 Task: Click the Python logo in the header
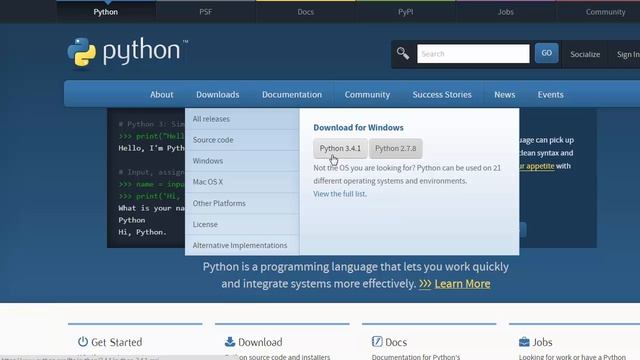pos(128,52)
